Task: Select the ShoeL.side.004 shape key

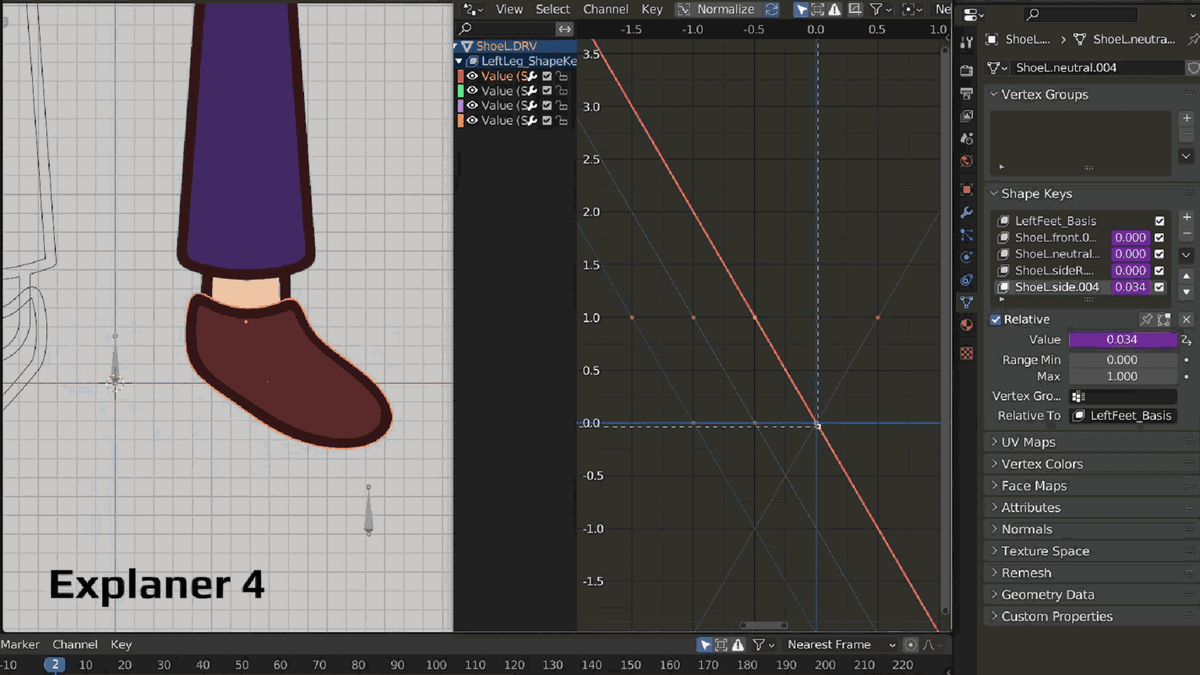Action: 1056,287
